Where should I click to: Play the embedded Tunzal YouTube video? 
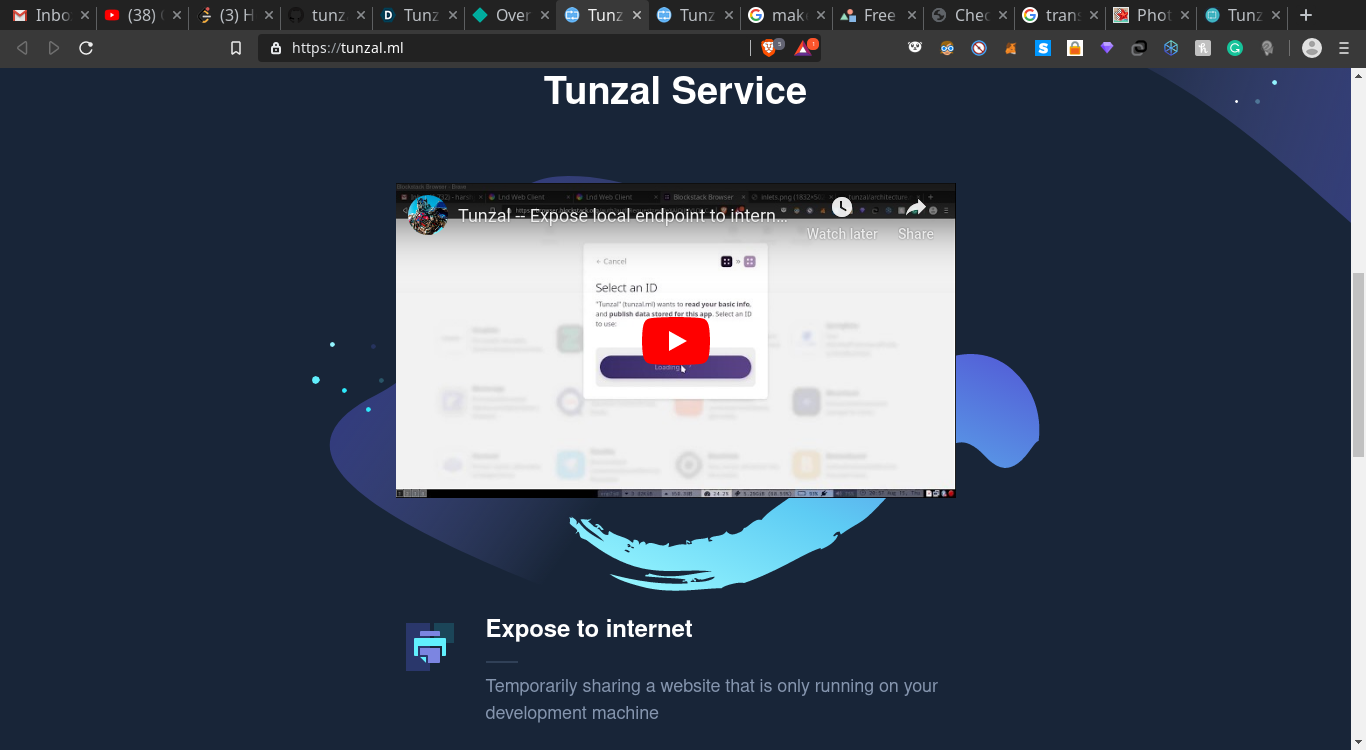(x=676, y=341)
